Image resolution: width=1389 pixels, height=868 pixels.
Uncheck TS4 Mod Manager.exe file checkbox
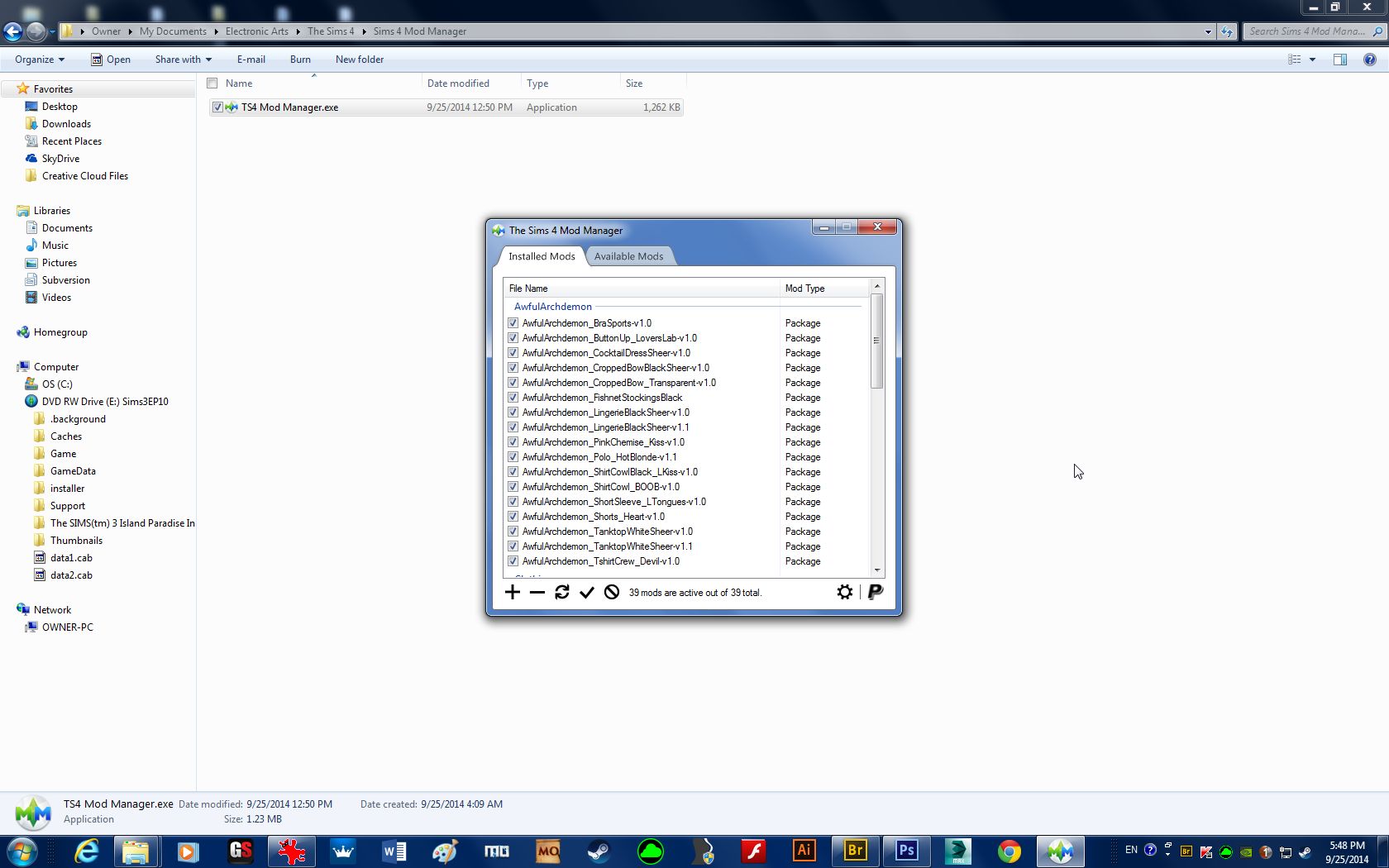[x=217, y=107]
